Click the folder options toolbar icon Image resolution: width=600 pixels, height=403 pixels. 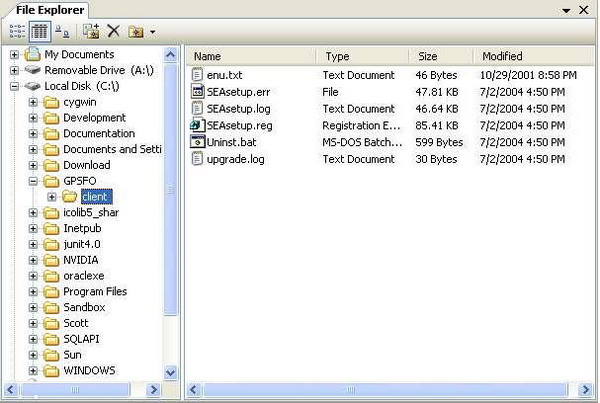point(136,32)
